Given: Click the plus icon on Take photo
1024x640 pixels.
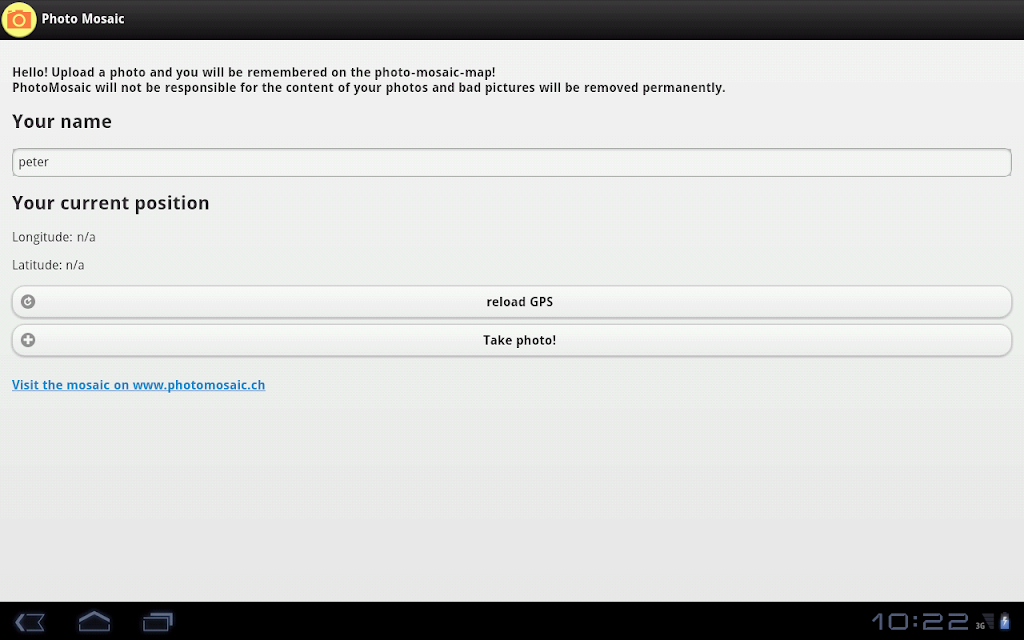Looking at the screenshot, I should tap(28, 340).
